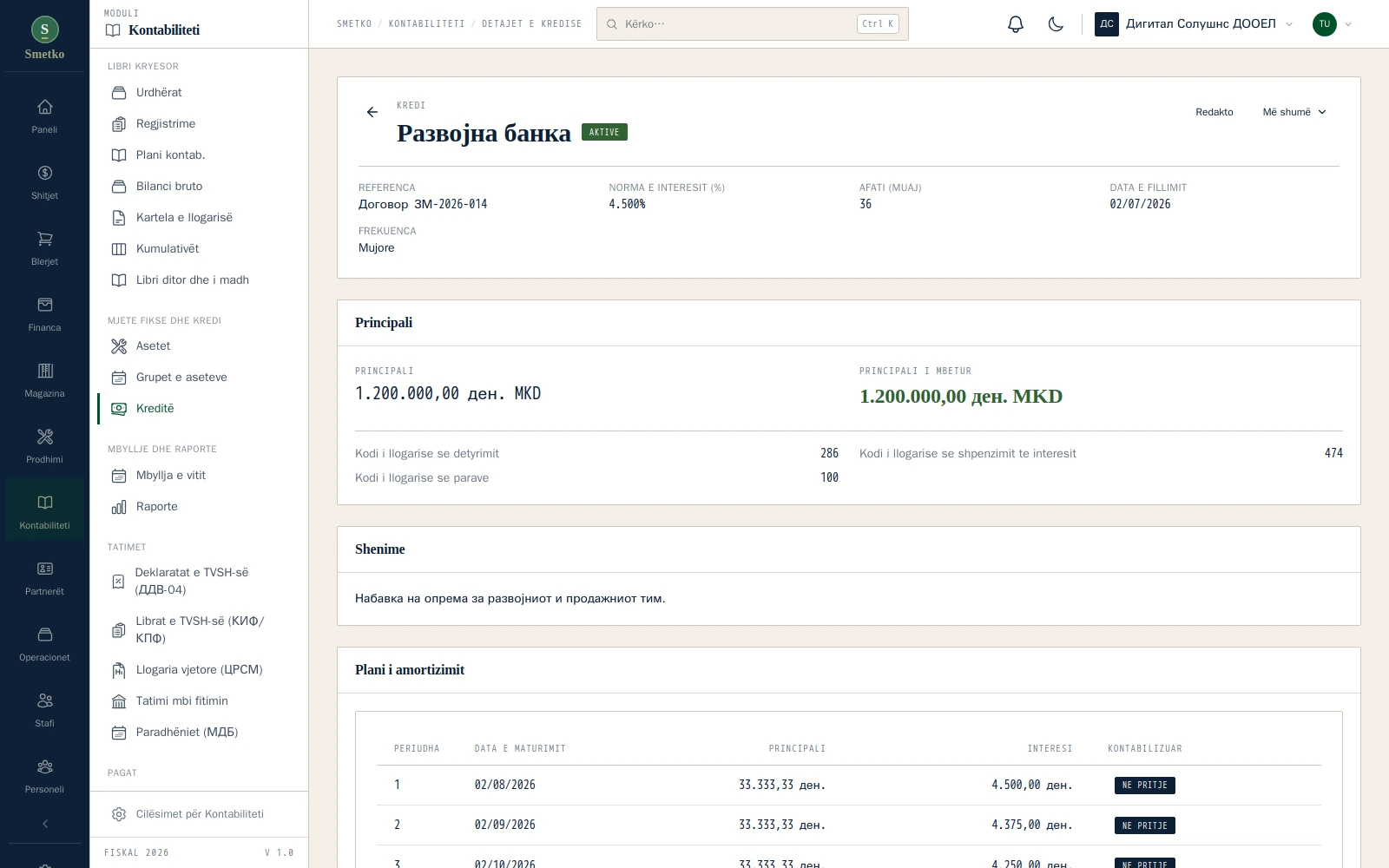Open Asetet menu item
1389x868 pixels.
(x=199, y=346)
